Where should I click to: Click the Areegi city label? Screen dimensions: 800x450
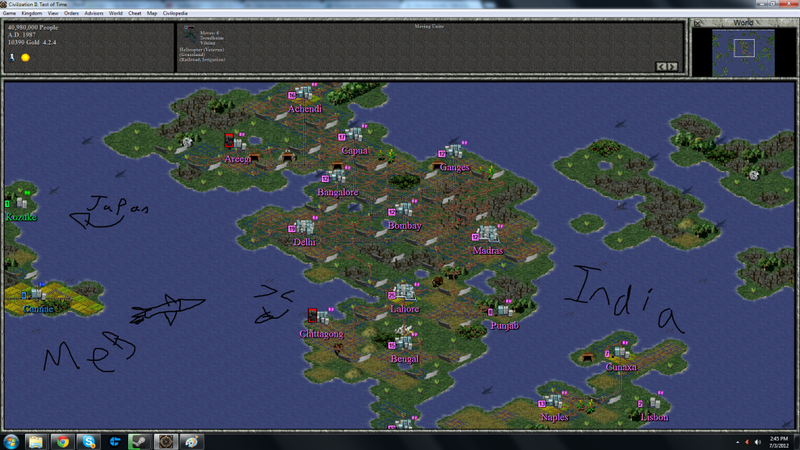(237, 159)
